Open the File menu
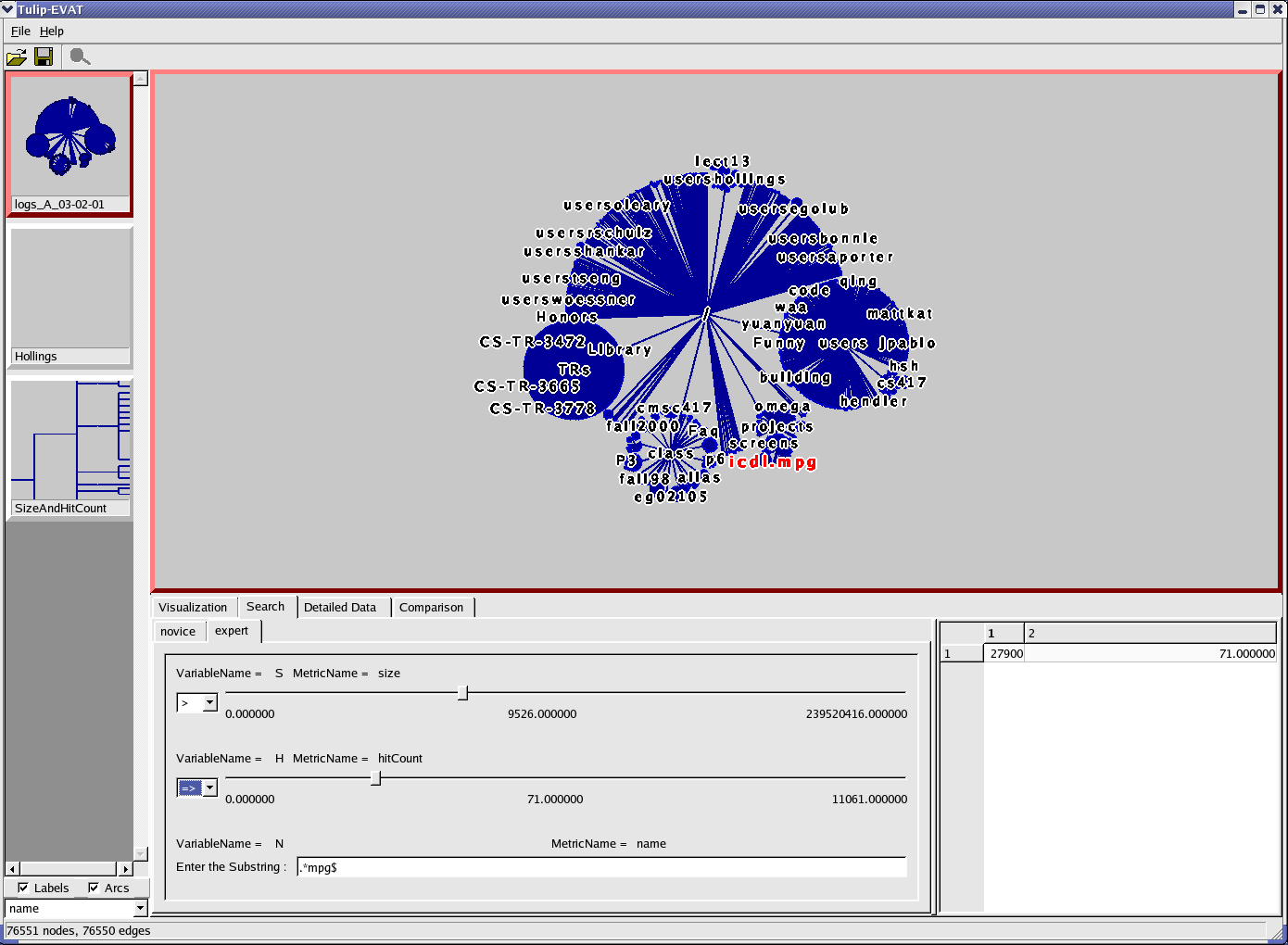Screen dimensions: 1288x945 point(20,31)
